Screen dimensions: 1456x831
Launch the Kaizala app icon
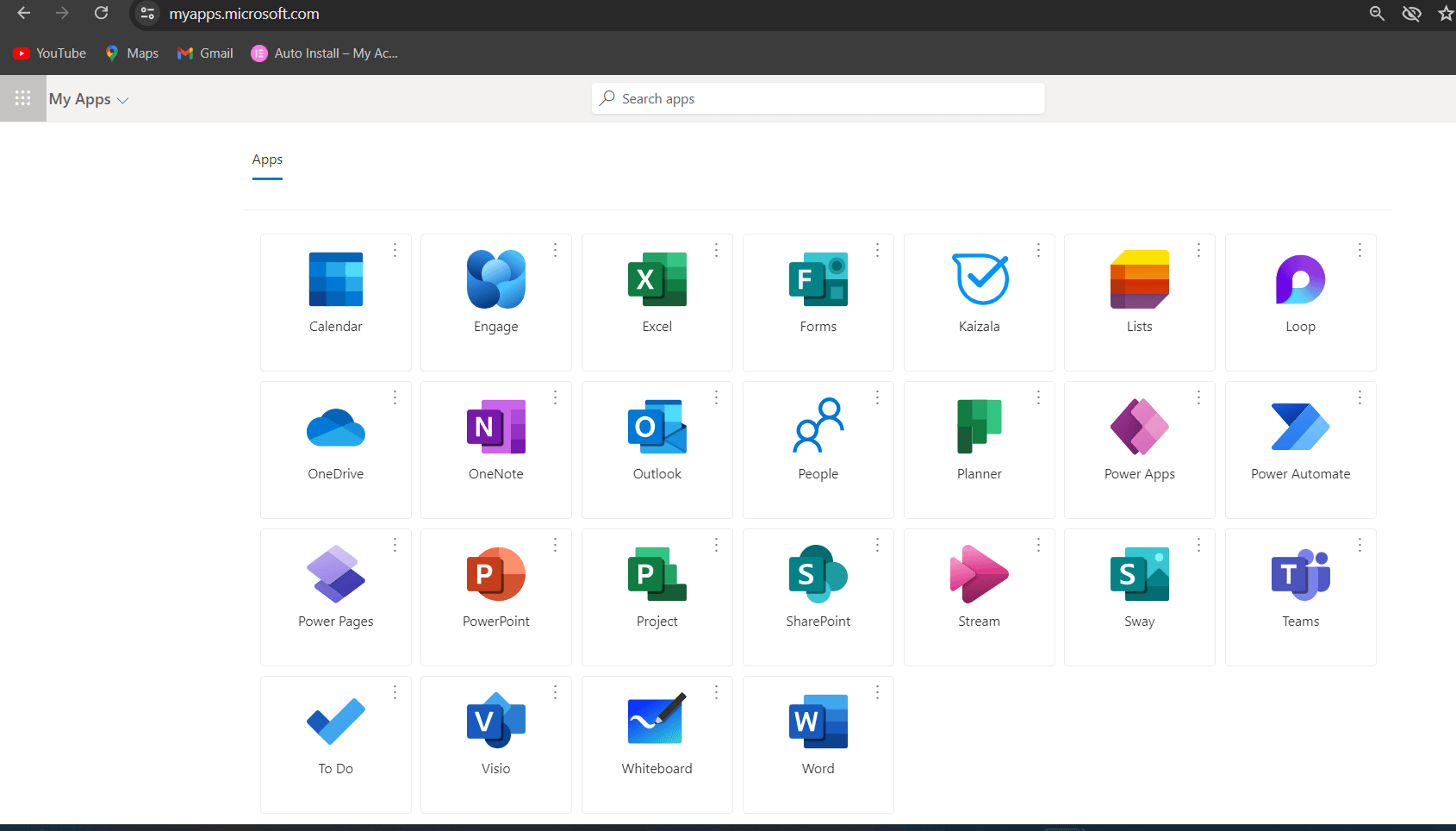[980, 278]
